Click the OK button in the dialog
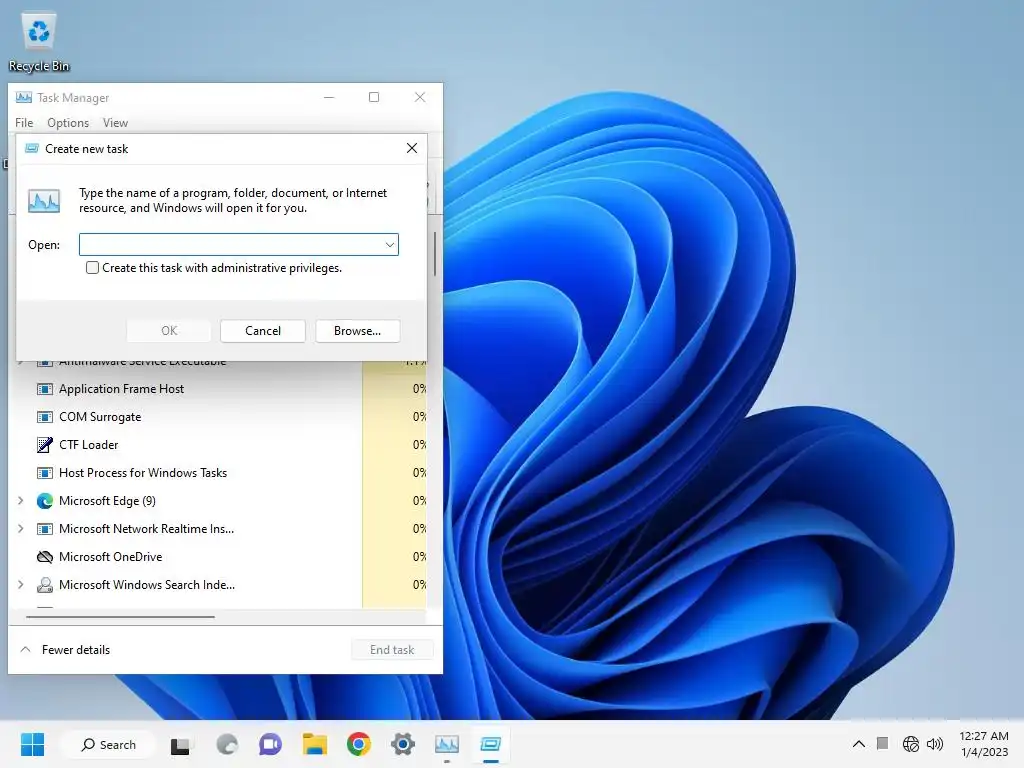Screen dimensions: 1024x768 click(x=169, y=330)
